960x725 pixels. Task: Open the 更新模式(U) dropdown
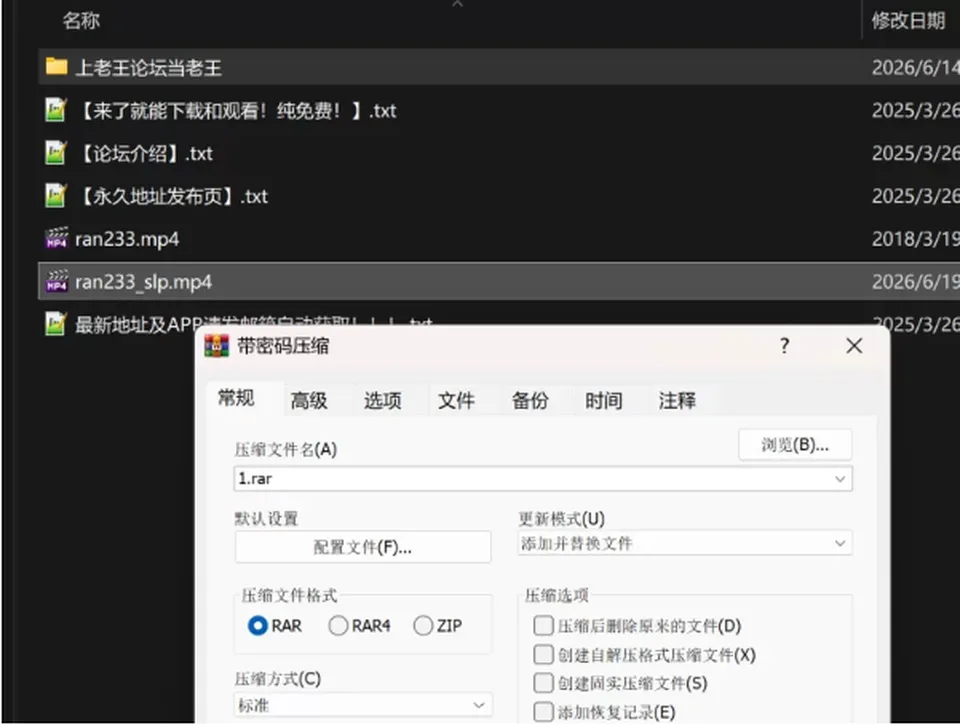point(684,543)
